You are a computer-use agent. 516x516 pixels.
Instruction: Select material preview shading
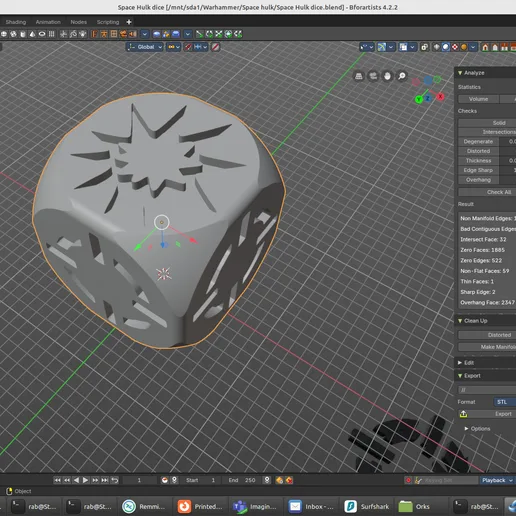pos(455,47)
